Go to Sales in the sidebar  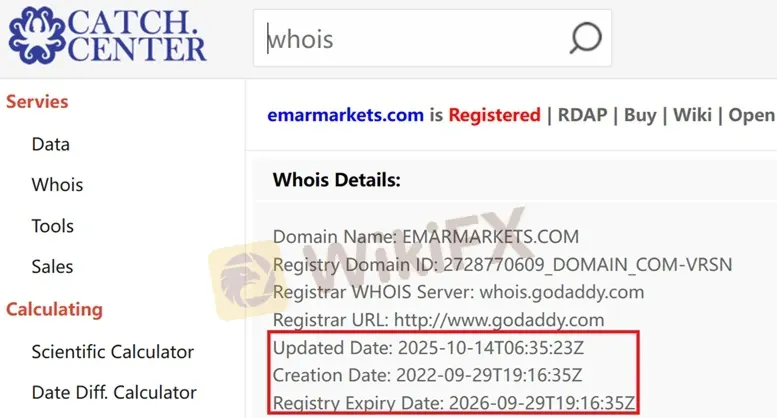click(52, 266)
